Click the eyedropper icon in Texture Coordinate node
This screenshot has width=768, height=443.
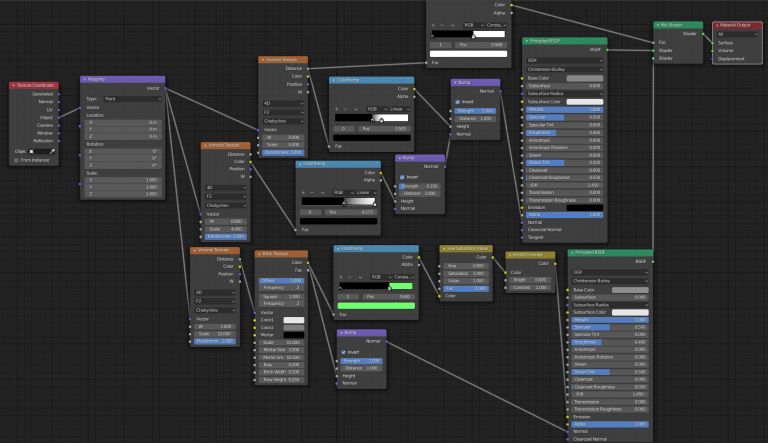tap(52, 151)
